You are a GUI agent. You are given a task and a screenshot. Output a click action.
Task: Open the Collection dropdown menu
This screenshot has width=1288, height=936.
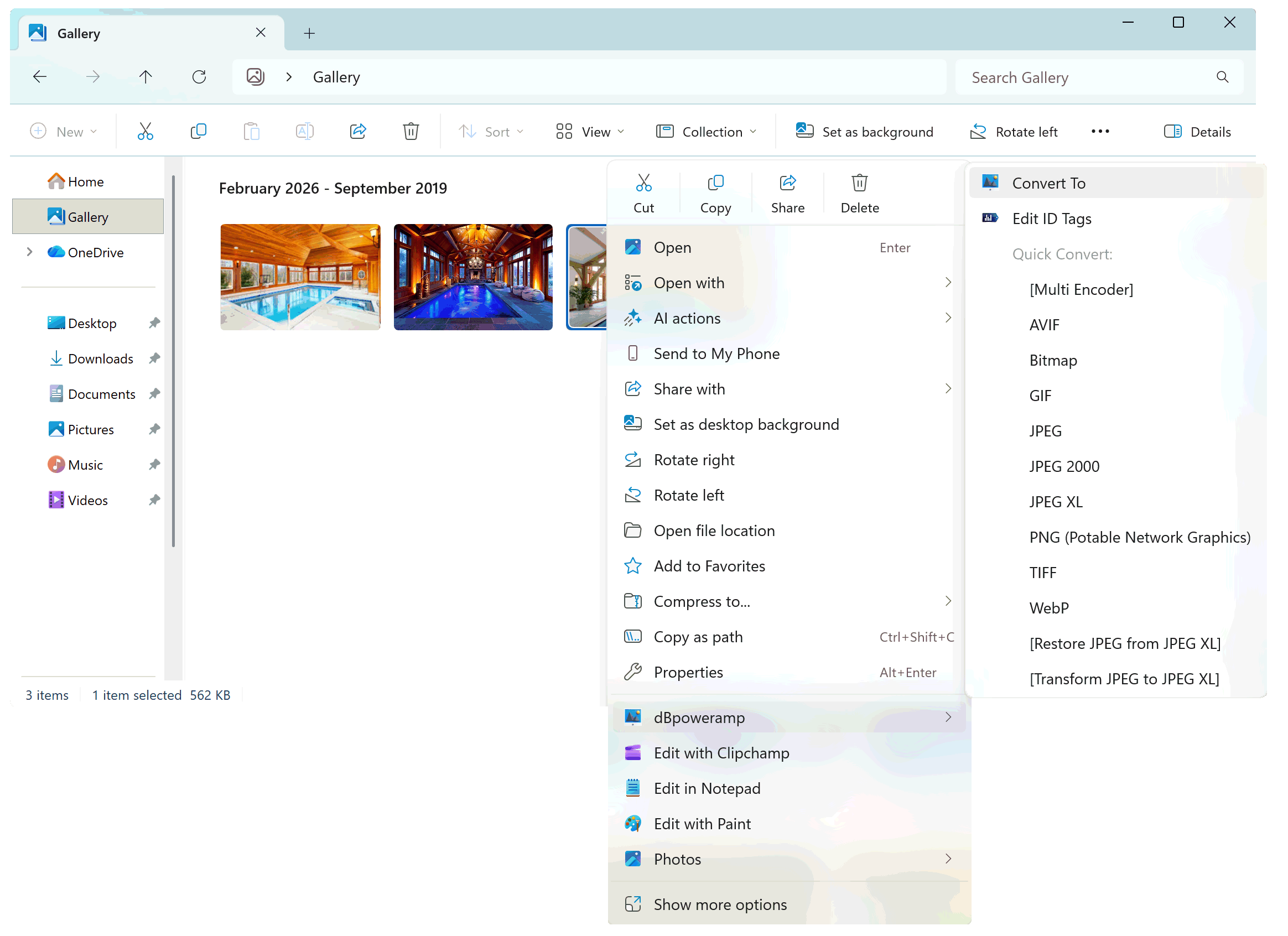click(x=706, y=132)
